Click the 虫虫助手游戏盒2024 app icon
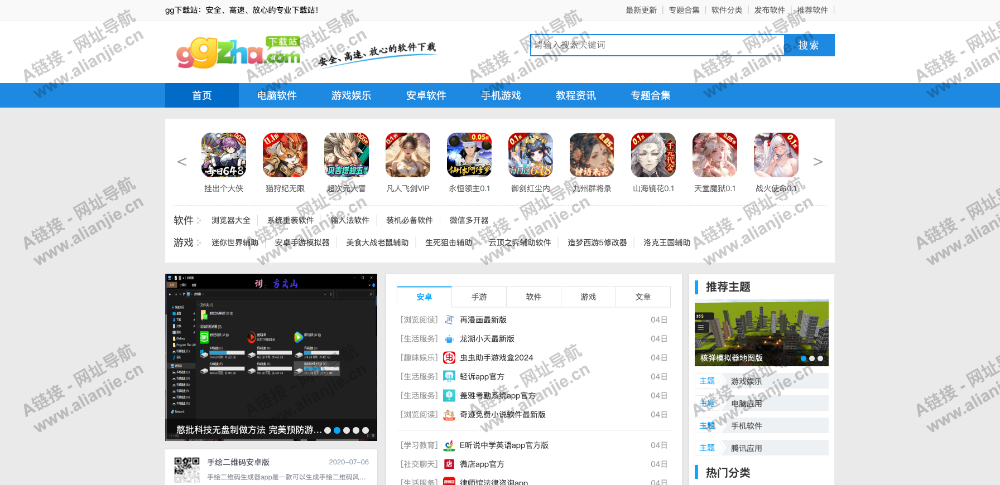 (x=450, y=357)
